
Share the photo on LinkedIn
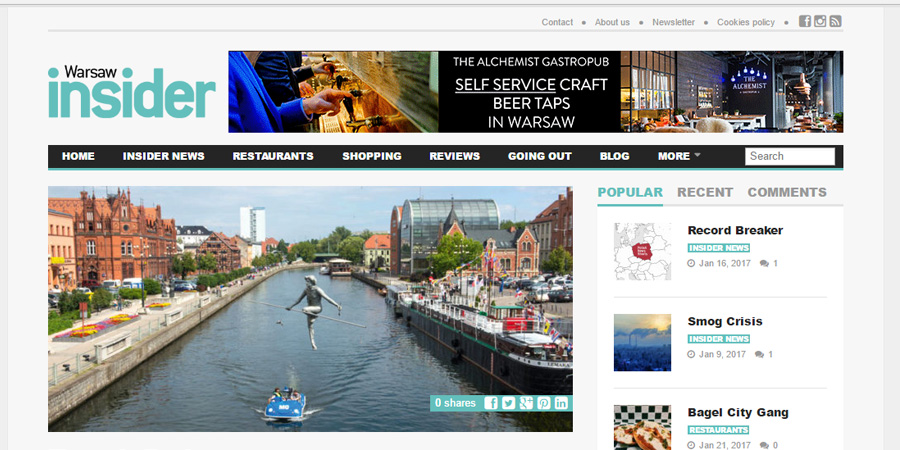point(561,403)
